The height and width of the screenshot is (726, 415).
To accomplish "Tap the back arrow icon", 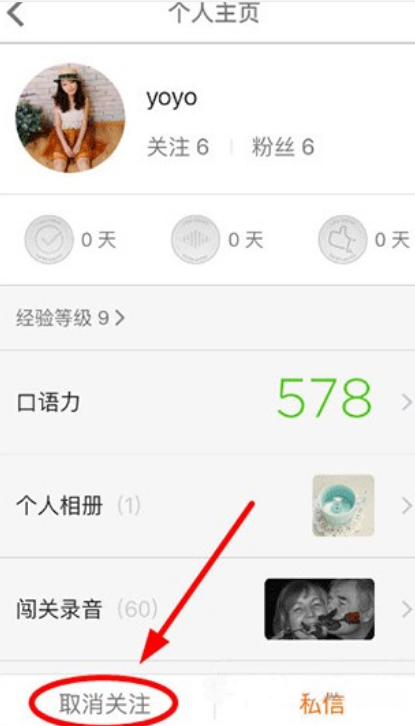I will pyautogui.click(x=15, y=14).
